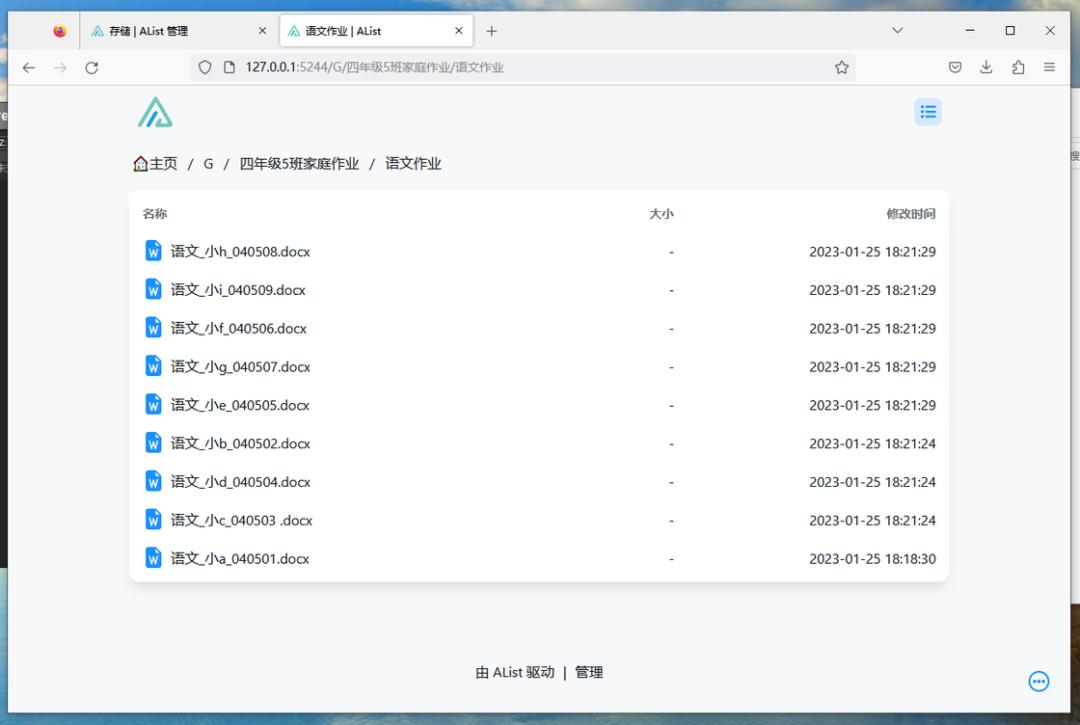1080x725 pixels.
Task: Sort files by 大小 column
Action: pos(661,213)
